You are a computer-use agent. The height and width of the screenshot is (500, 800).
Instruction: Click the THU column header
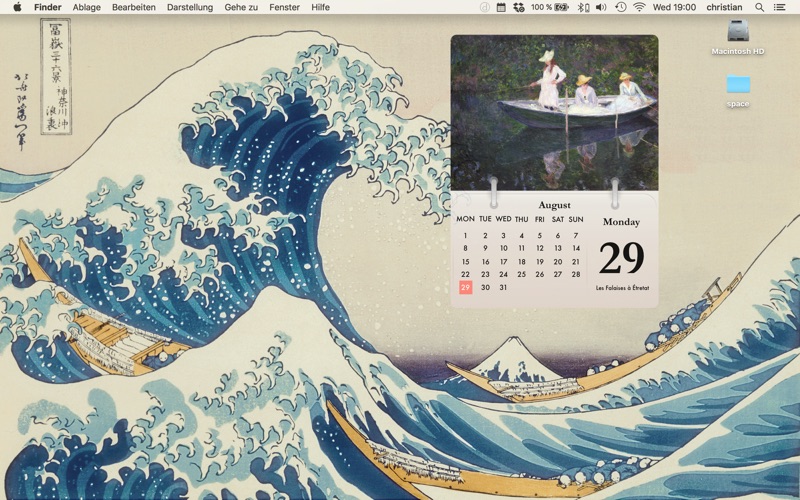[x=521, y=219]
